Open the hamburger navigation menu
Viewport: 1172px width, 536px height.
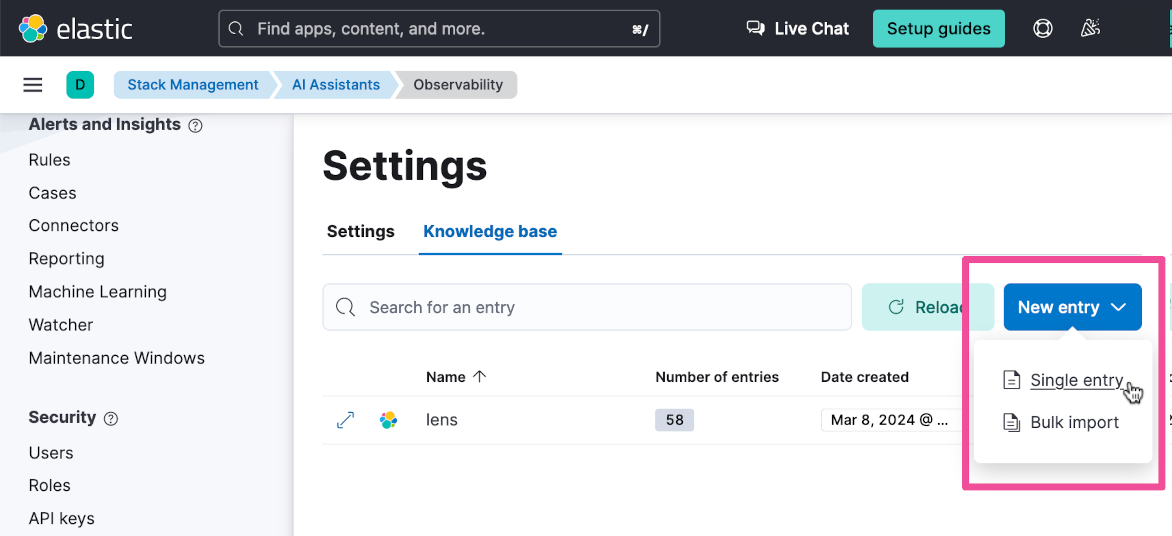pos(33,85)
